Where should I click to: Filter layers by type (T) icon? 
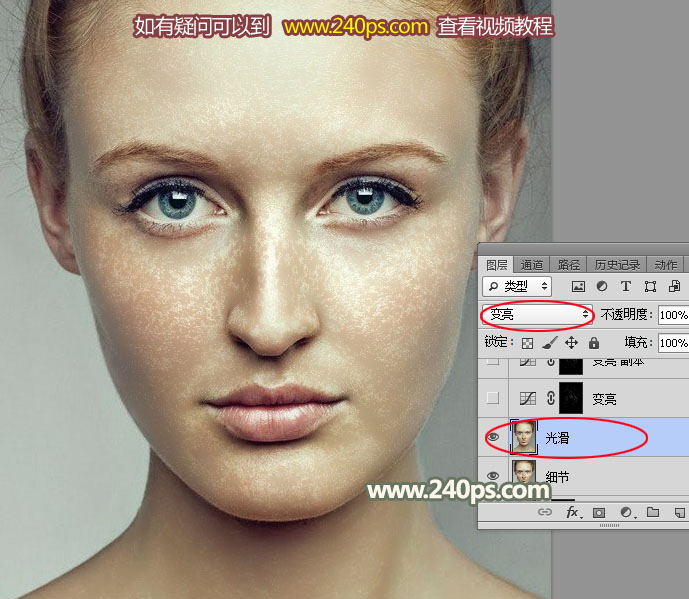tap(626, 287)
